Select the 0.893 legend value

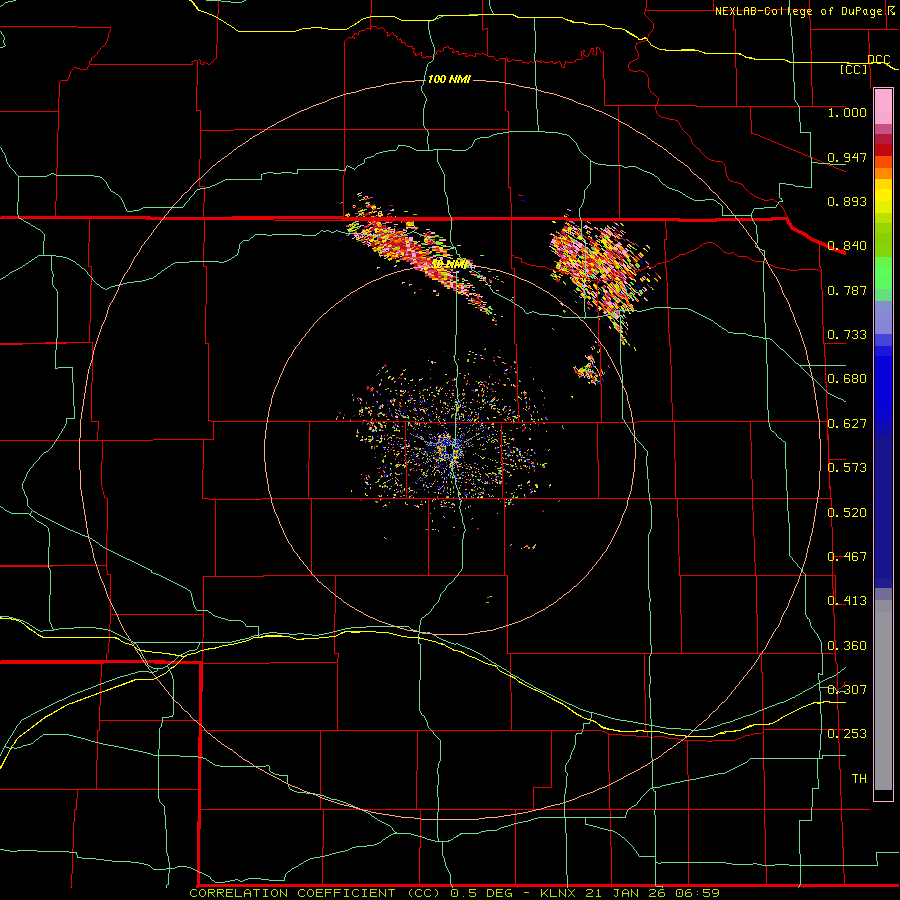pos(847,201)
